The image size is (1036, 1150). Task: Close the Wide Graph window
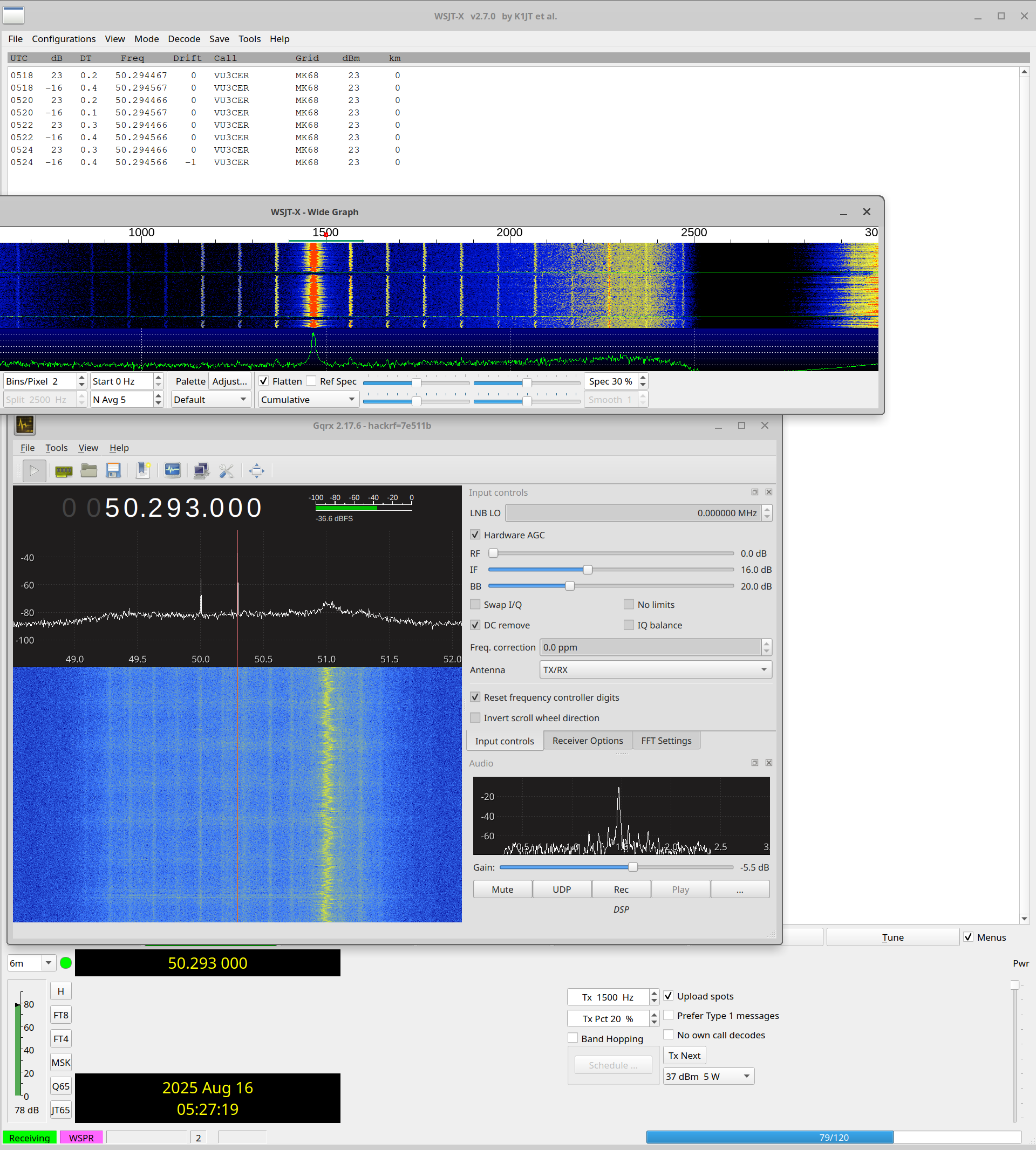(867, 211)
